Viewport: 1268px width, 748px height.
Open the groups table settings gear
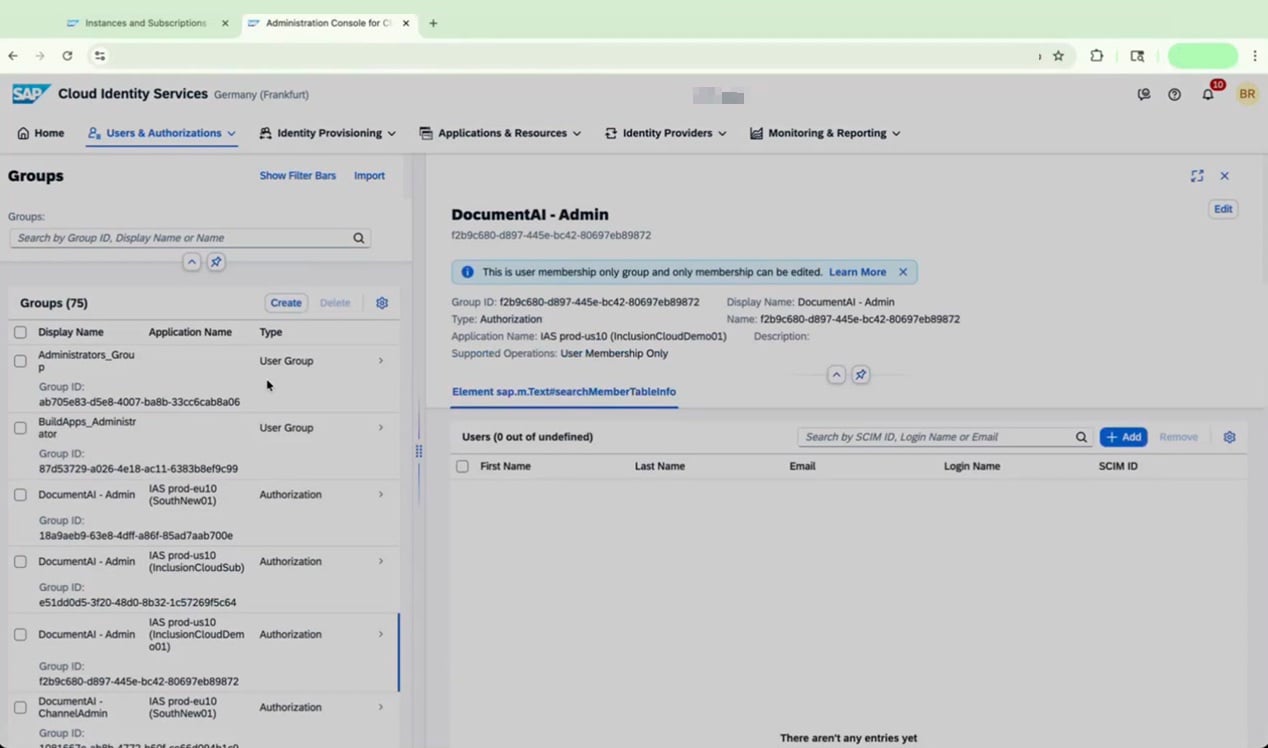[382, 303]
